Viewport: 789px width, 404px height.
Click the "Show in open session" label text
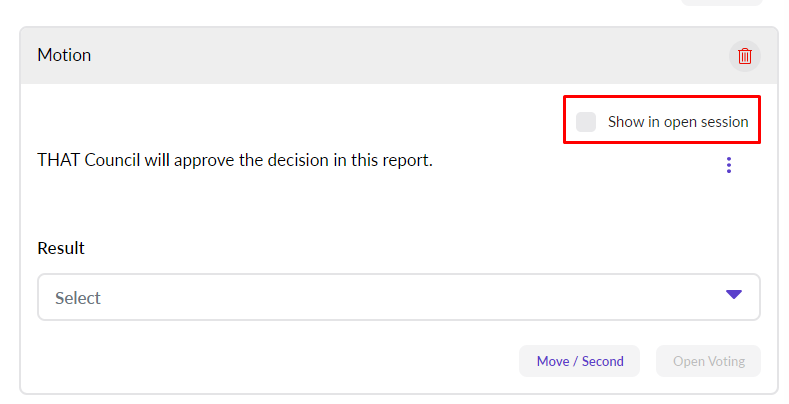click(x=677, y=122)
